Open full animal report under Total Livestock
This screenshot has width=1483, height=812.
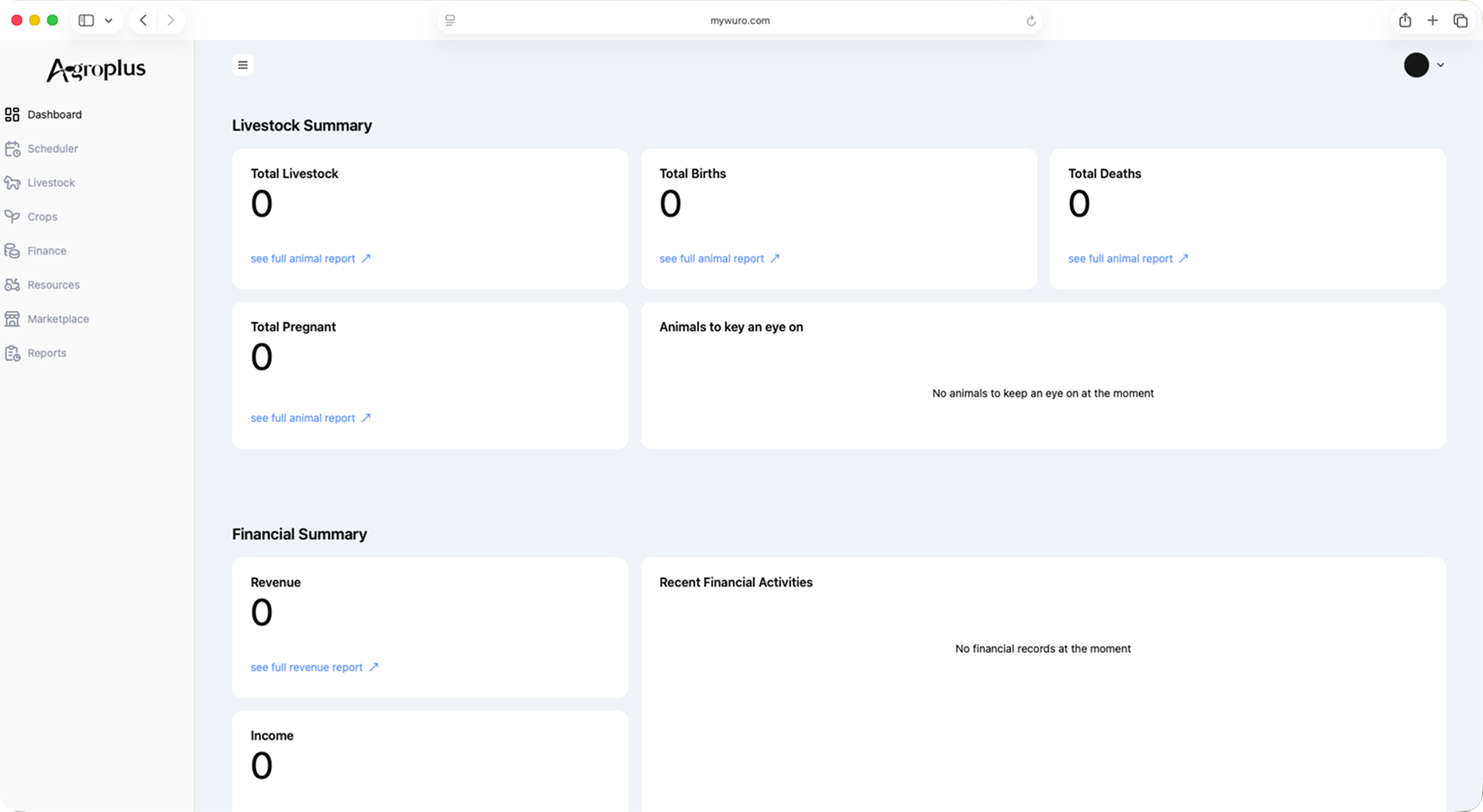click(x=310, y=259)
